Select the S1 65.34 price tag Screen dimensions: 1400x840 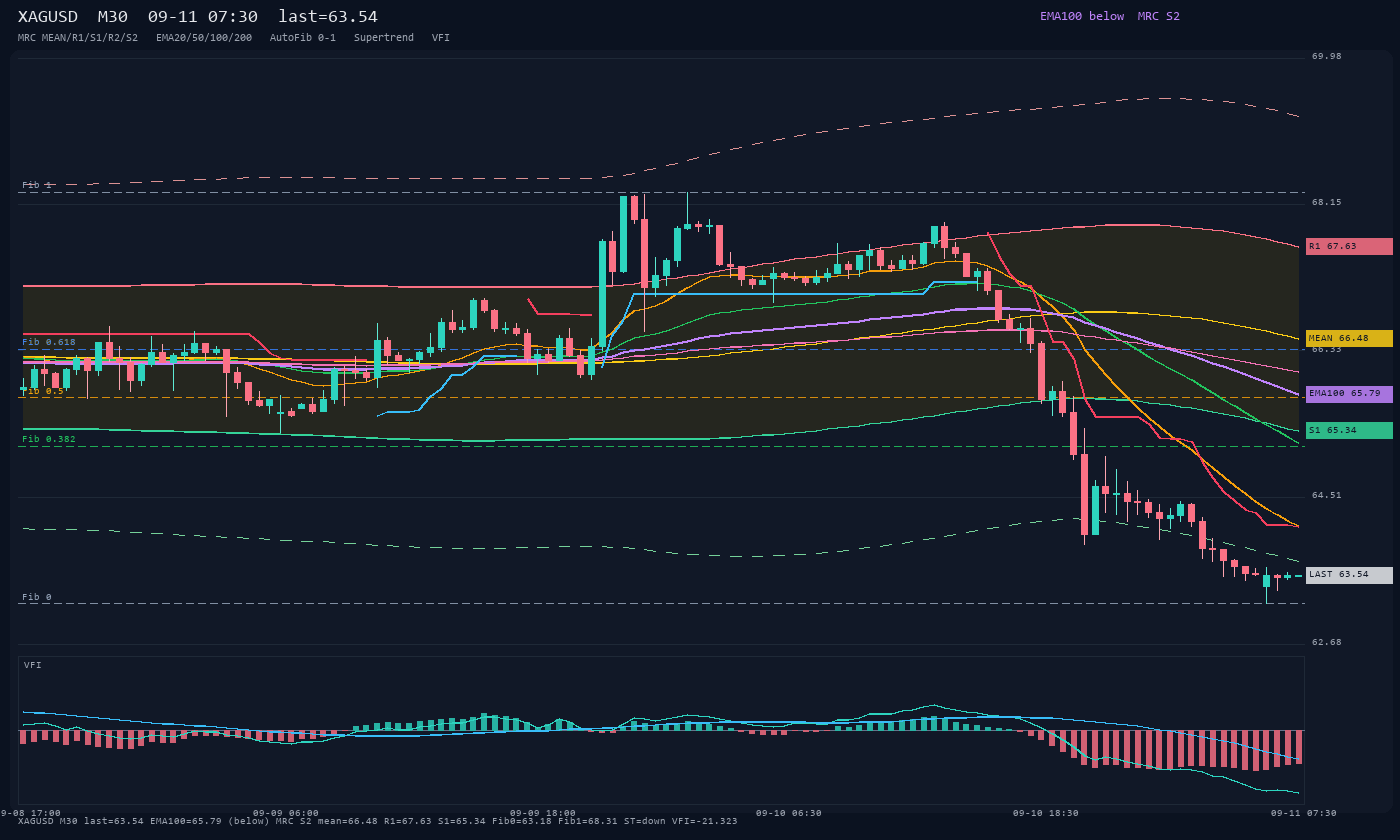click(1349, 430)
